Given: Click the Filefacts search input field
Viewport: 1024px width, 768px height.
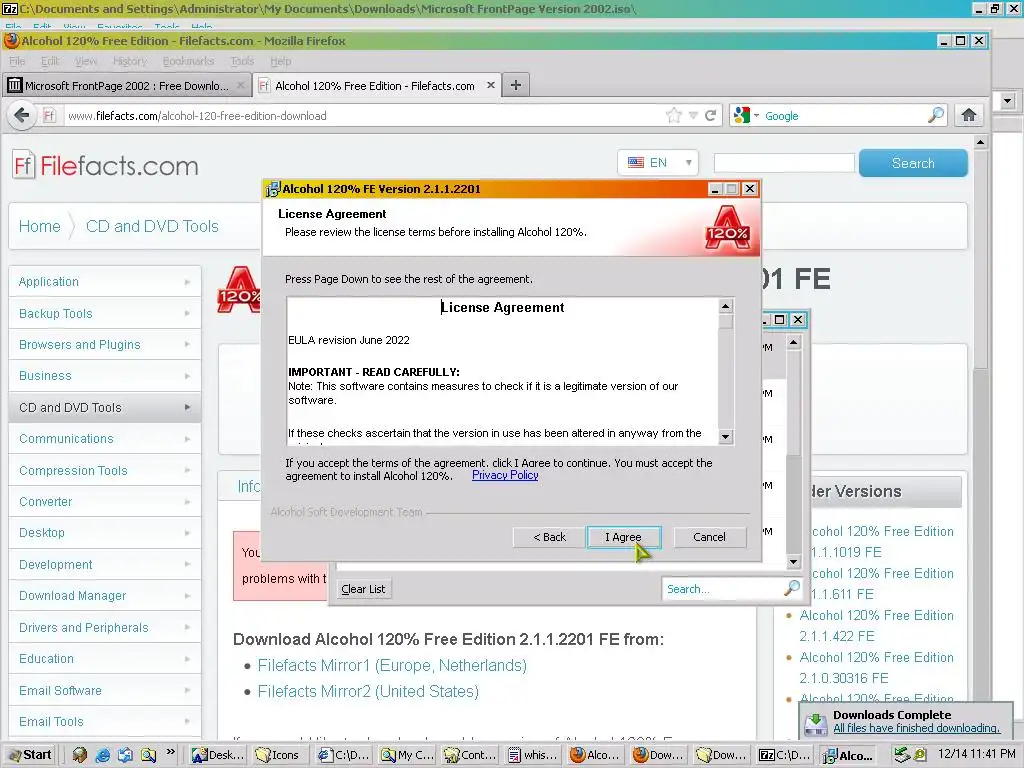Looking at the screenshot, I should pos(784,163).
